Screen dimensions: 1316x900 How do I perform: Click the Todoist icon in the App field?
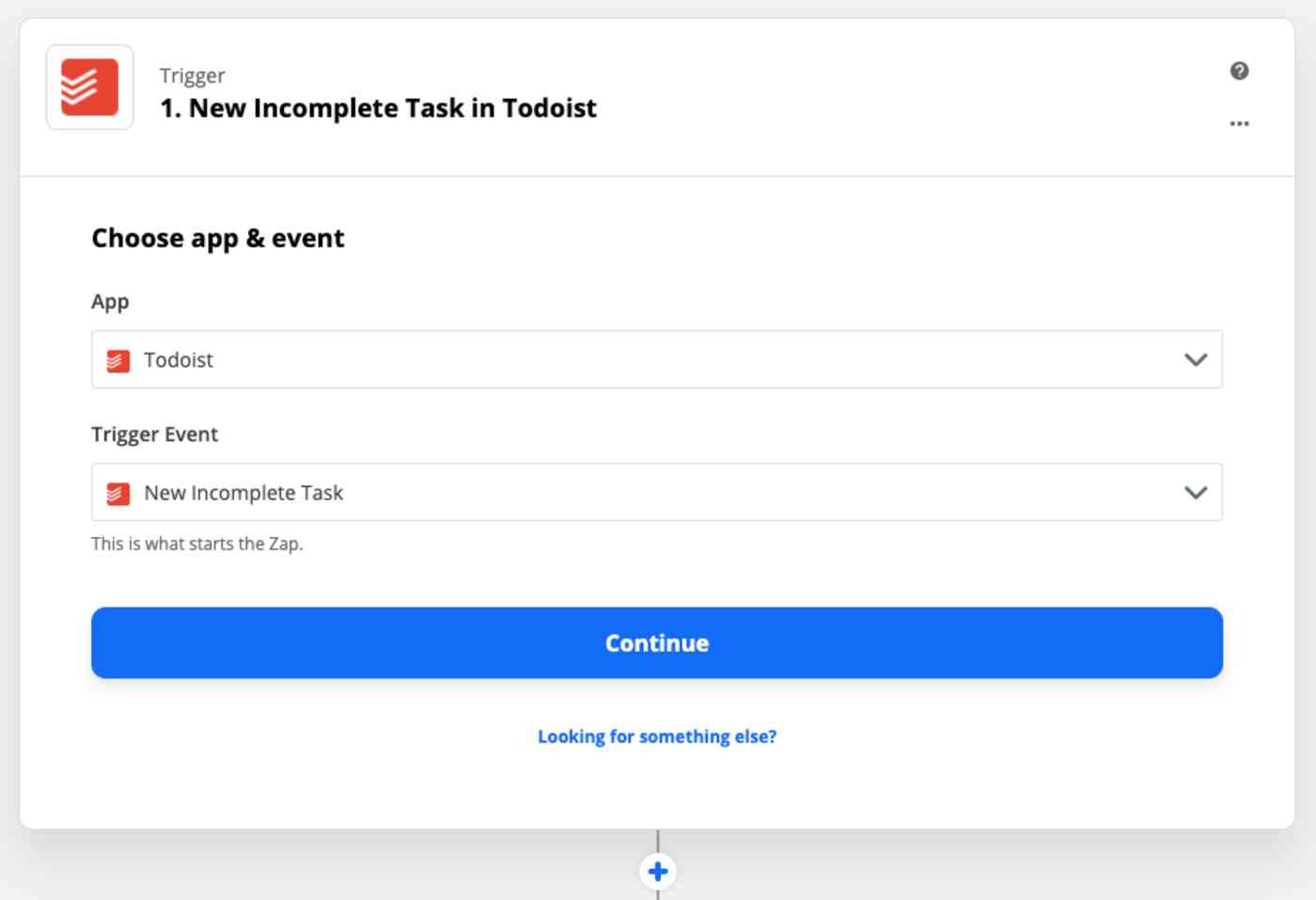click(118, 360)
